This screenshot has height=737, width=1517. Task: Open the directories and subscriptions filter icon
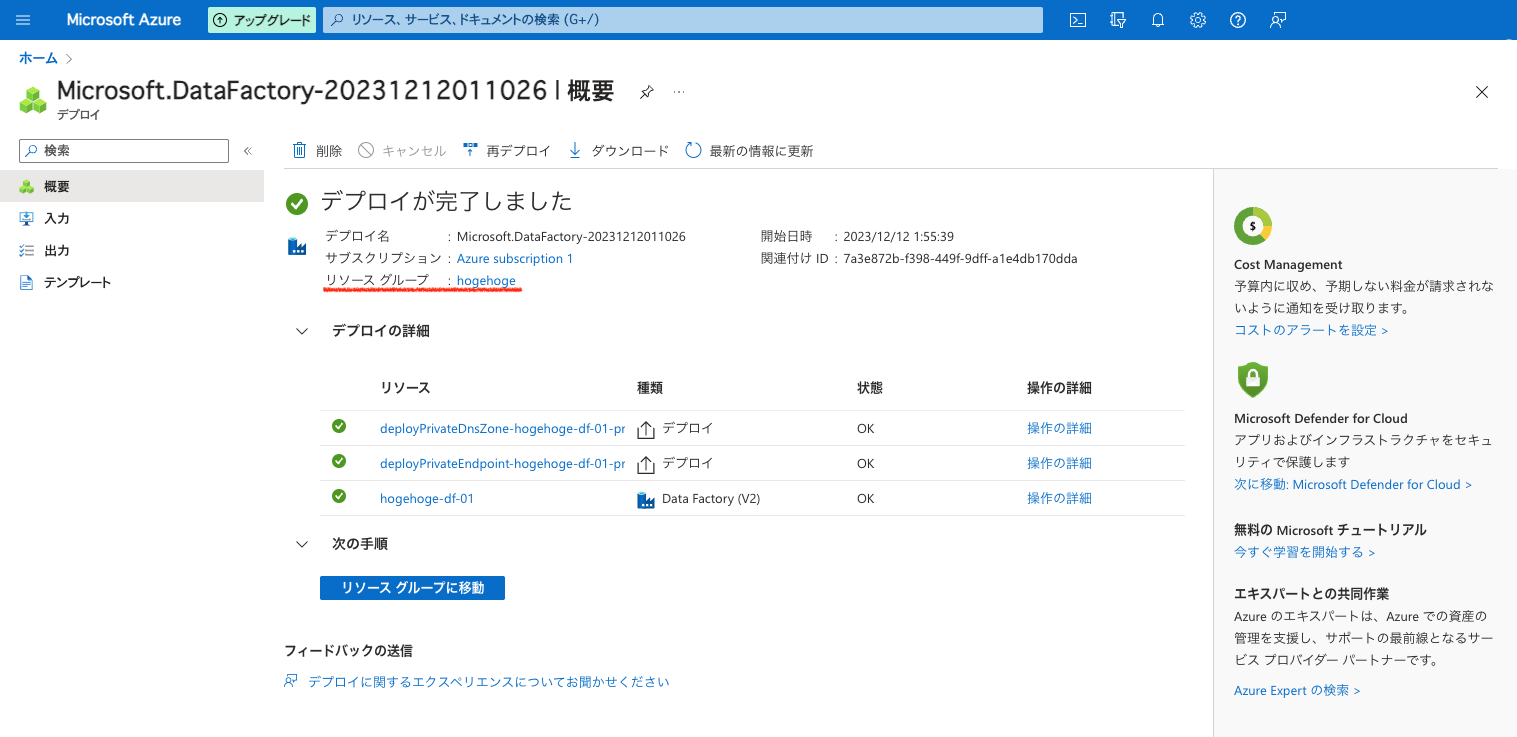tap(1118, 20)
